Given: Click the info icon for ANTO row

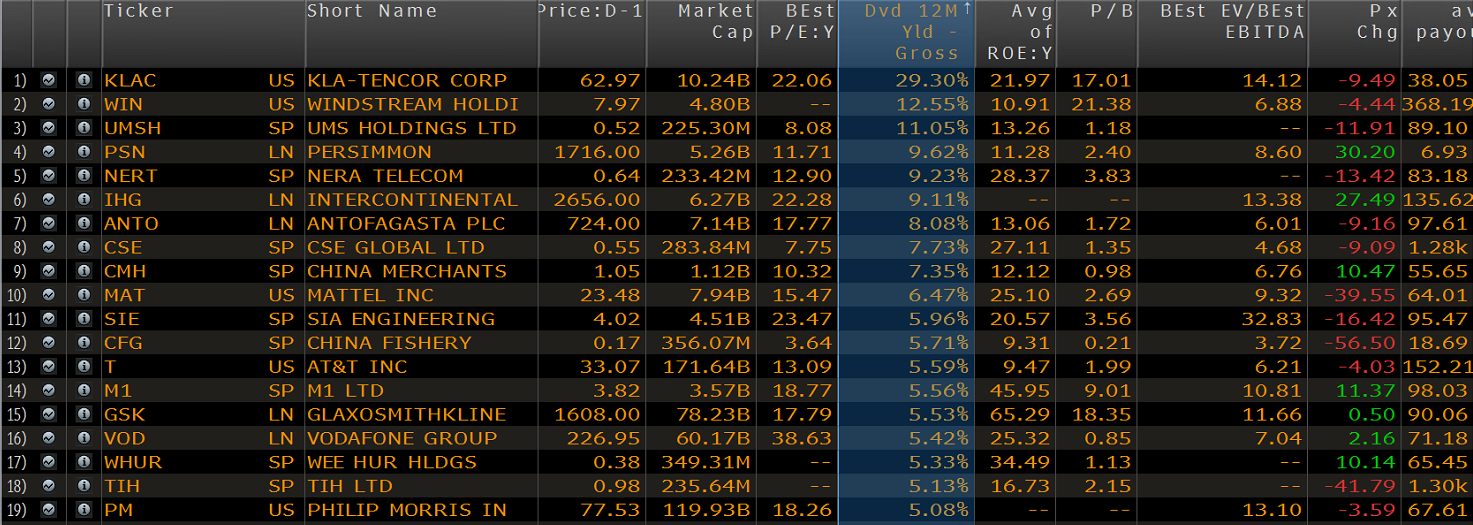Looking at the screenshot, I should (x=84, y=223).
